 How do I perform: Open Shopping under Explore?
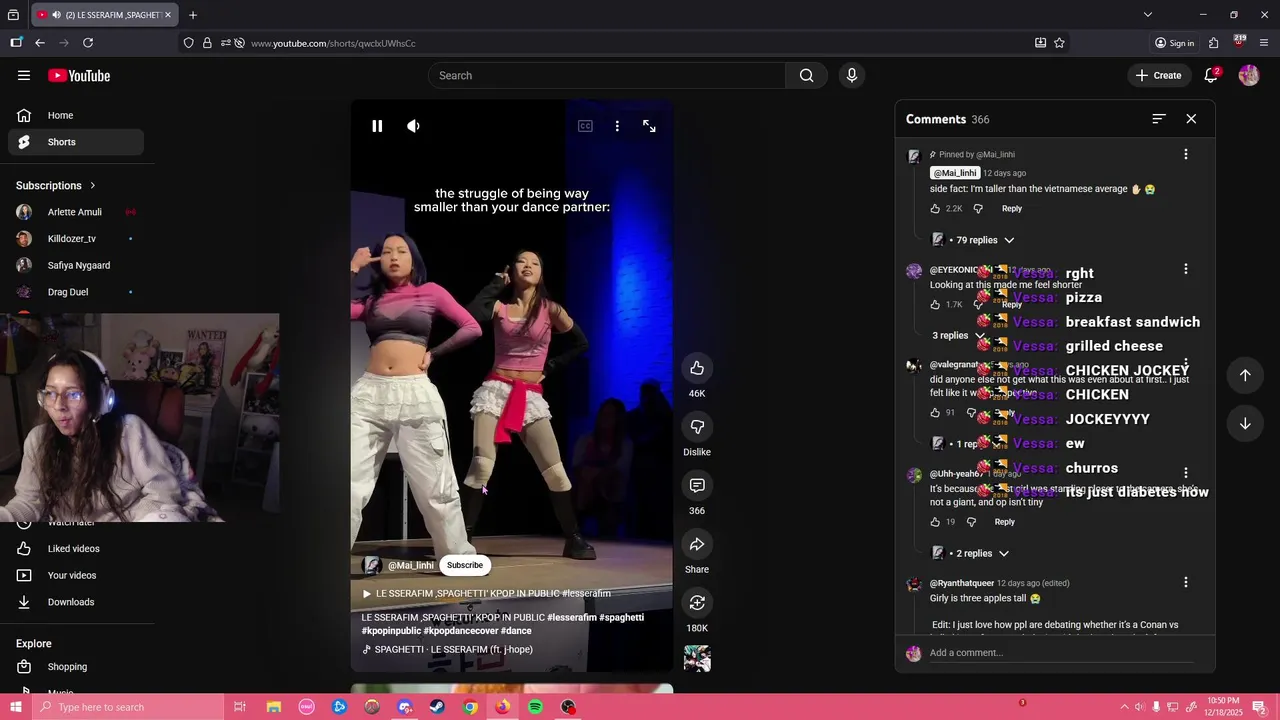click(x=76, y=667)
